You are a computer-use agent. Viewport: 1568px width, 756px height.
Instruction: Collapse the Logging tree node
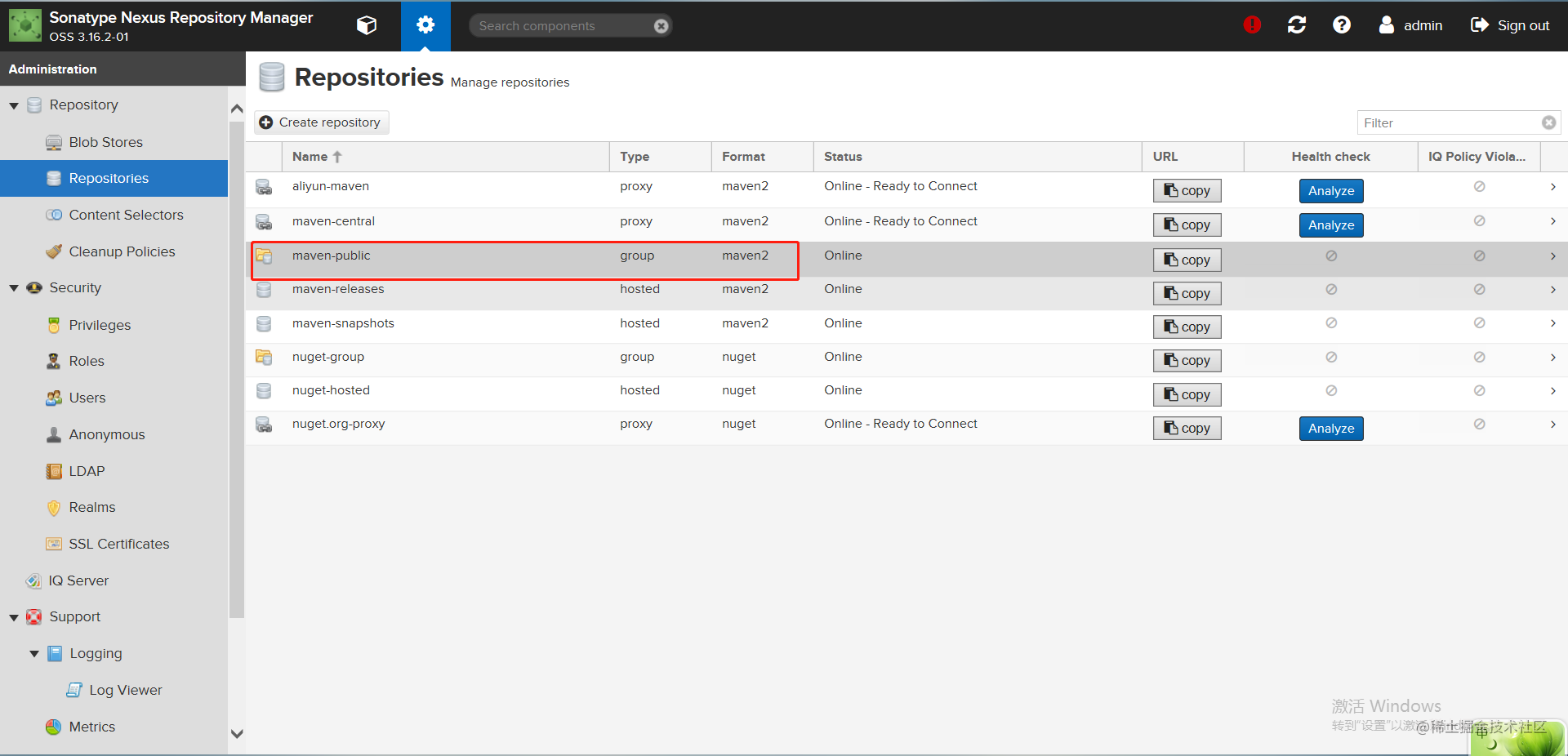(34, 654)
